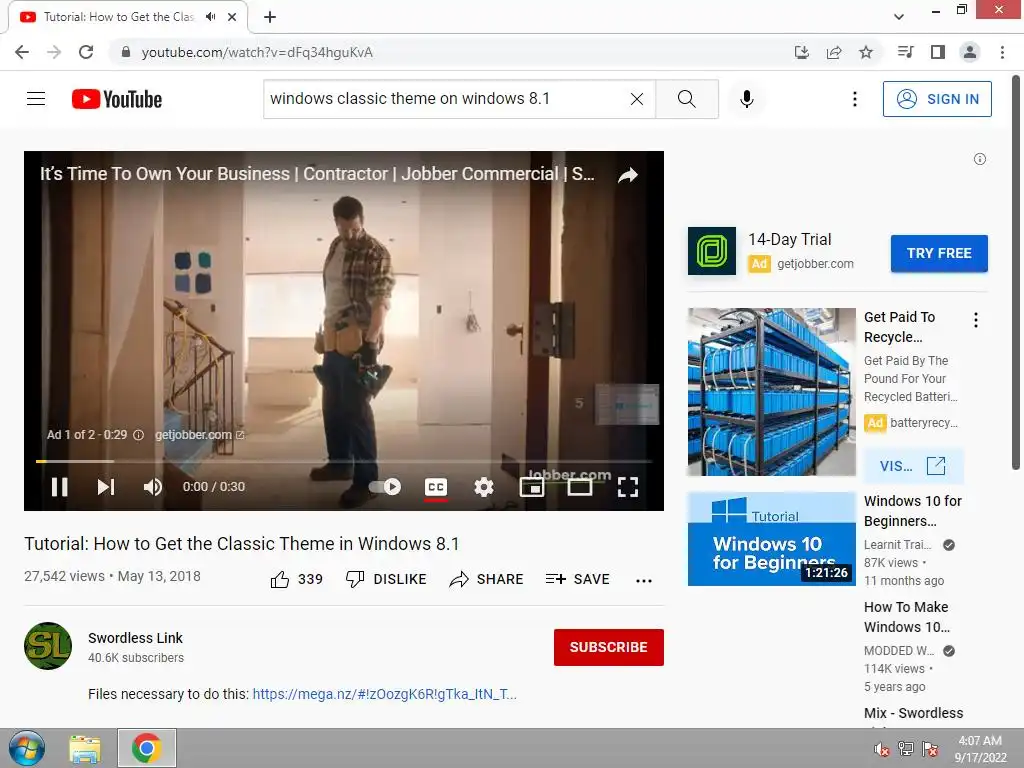Open Chrome profile avatar

[970, 52]
